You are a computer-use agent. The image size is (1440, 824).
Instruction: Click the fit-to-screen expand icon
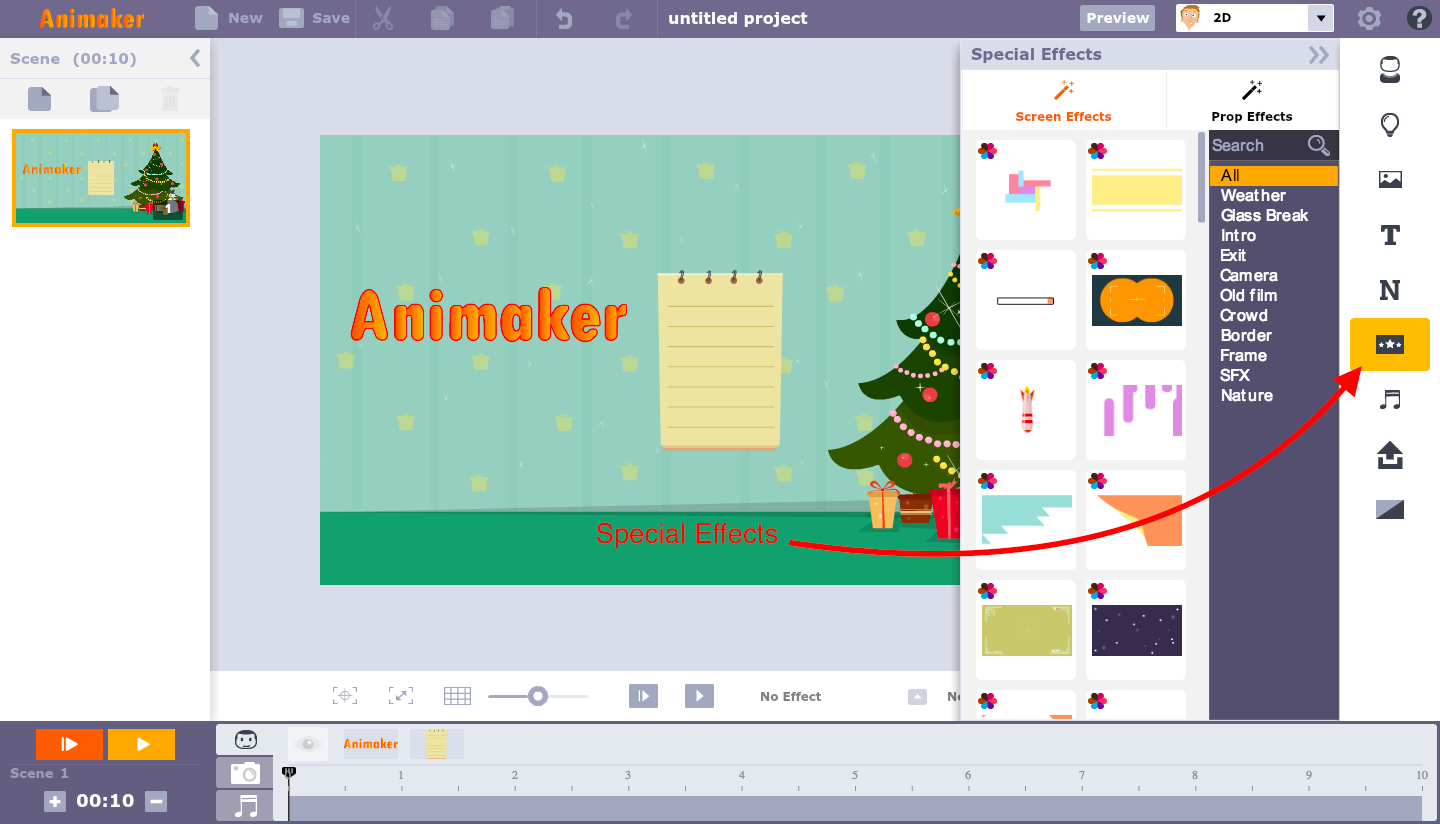tap(400, 696)
